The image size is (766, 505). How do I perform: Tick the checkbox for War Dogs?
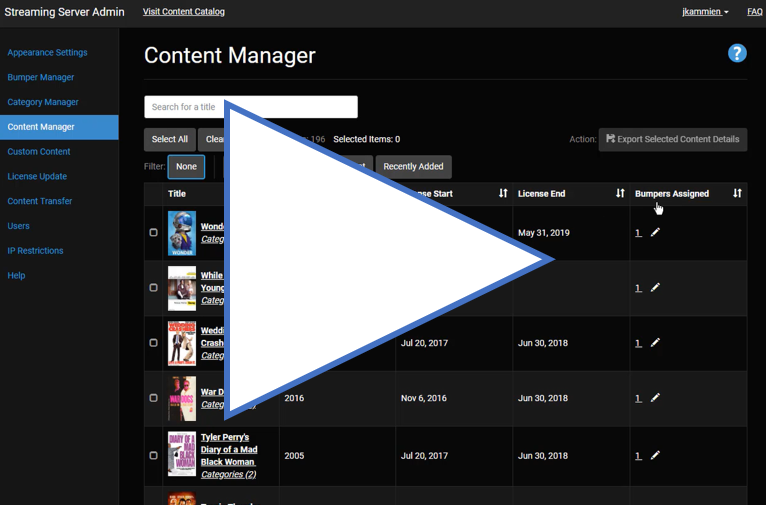(153, 397)
